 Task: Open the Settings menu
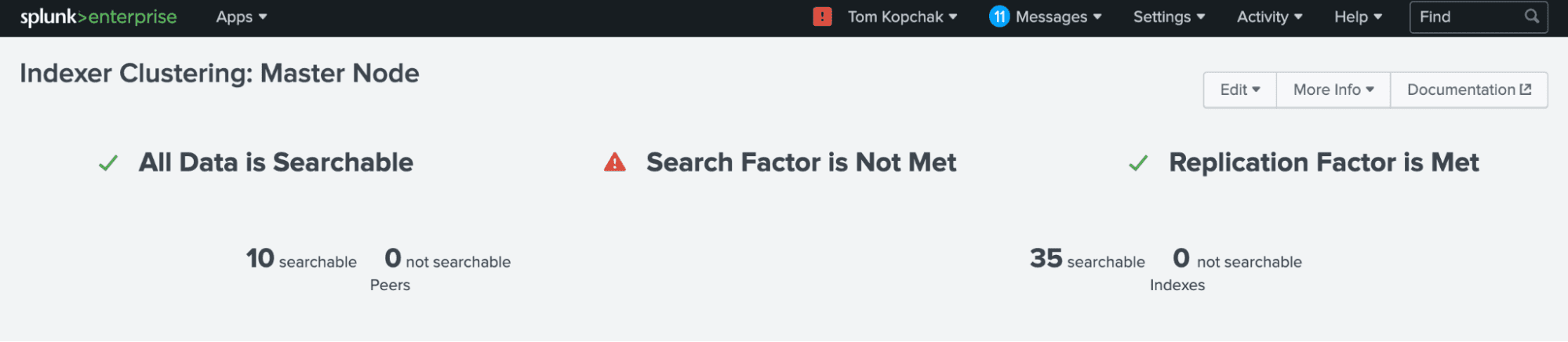click(x=1169, y=17)
